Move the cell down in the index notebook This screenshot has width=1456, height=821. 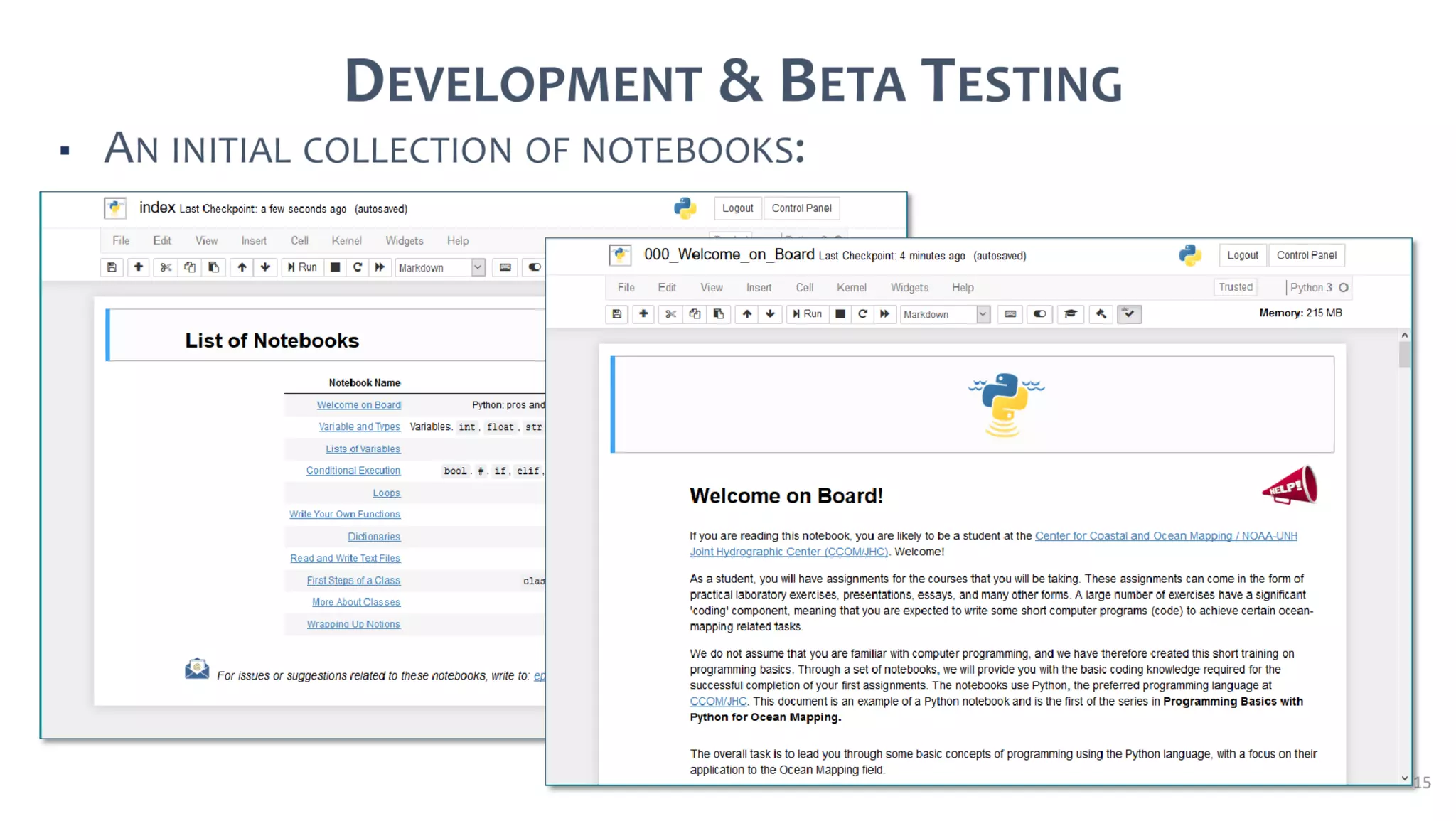pyautogui.click(x=265, y=267)
